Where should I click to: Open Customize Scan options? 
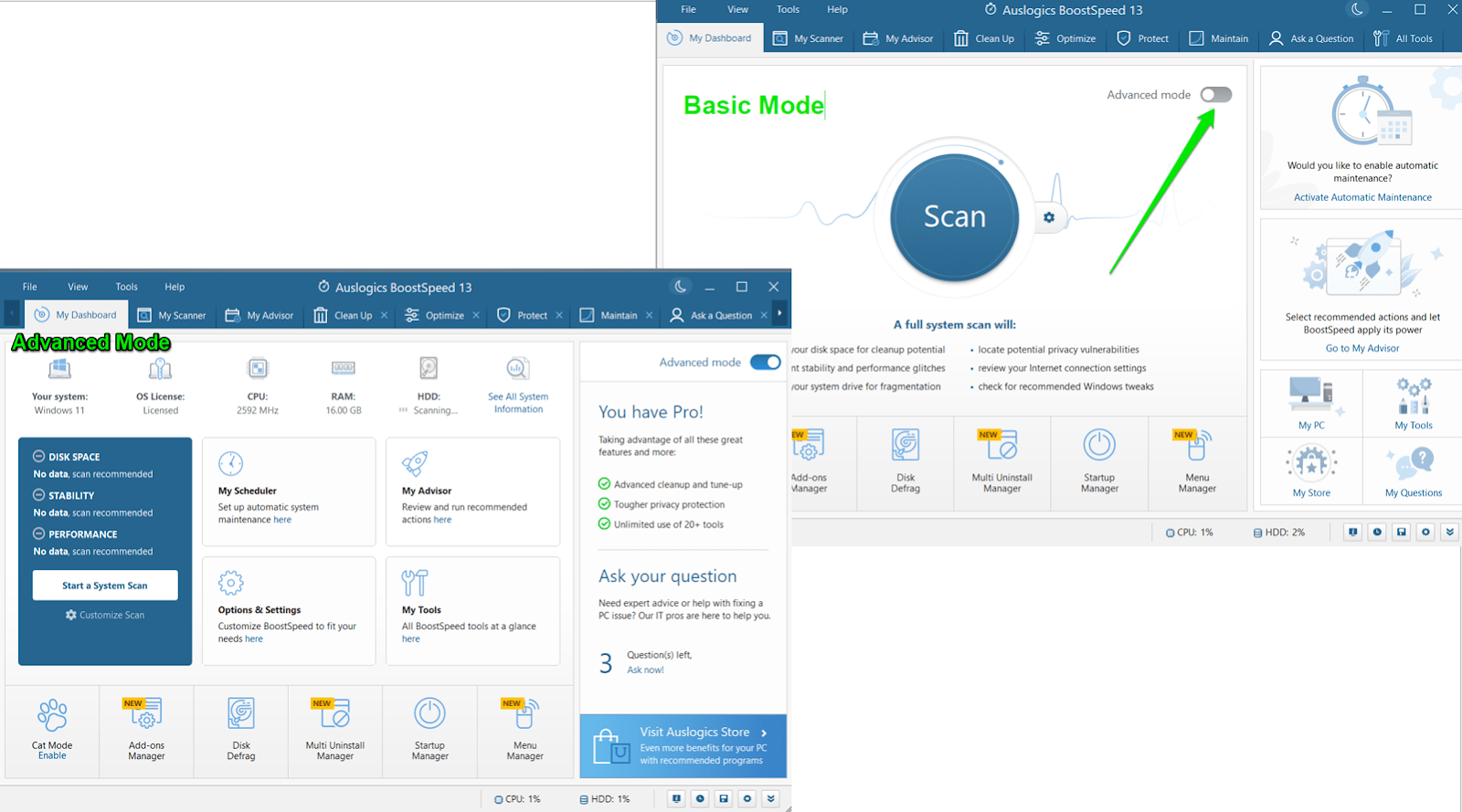click(x=105, y=615)
